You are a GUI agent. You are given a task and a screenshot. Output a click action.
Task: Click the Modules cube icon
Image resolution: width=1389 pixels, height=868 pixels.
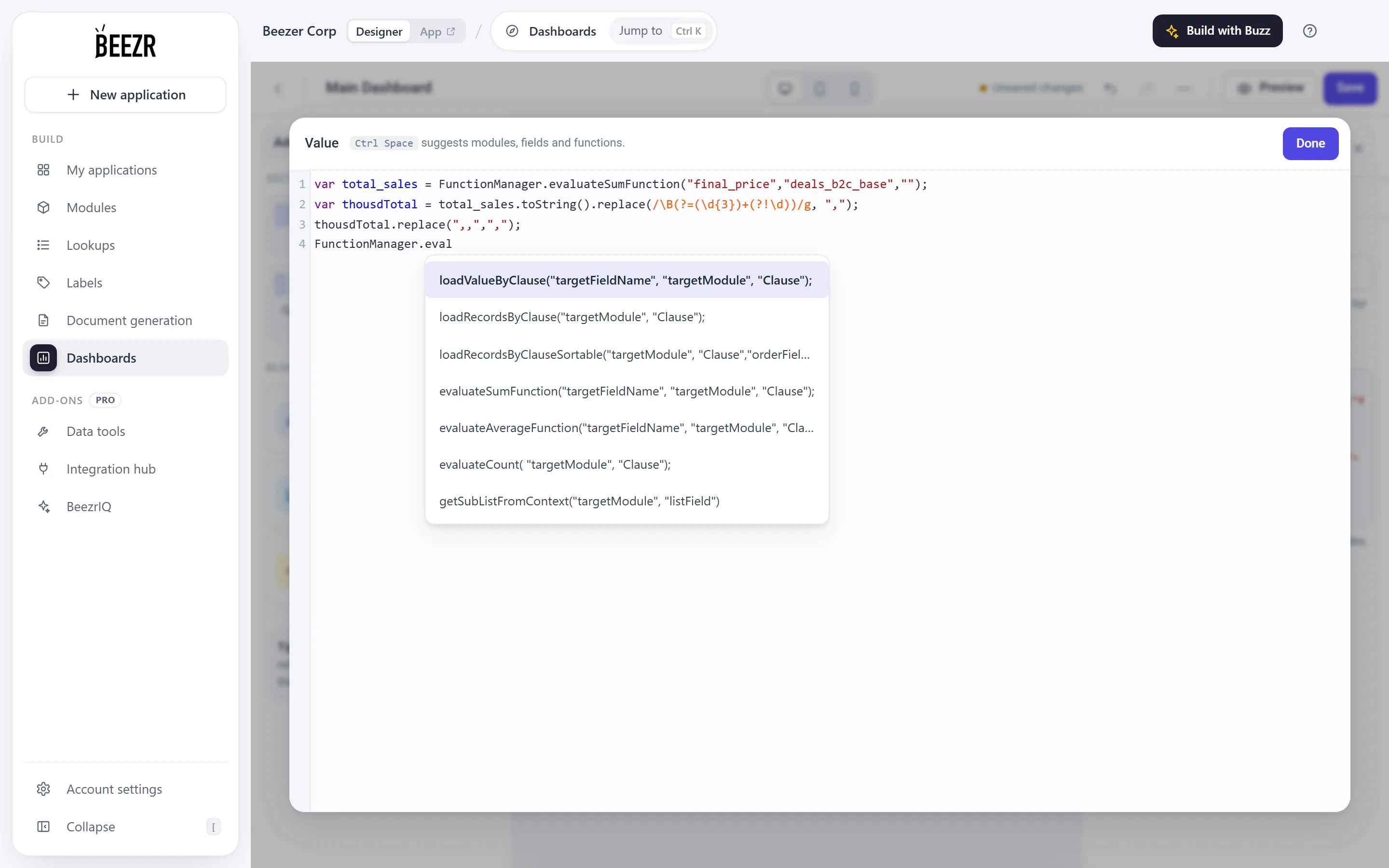[x=43, y=207]
